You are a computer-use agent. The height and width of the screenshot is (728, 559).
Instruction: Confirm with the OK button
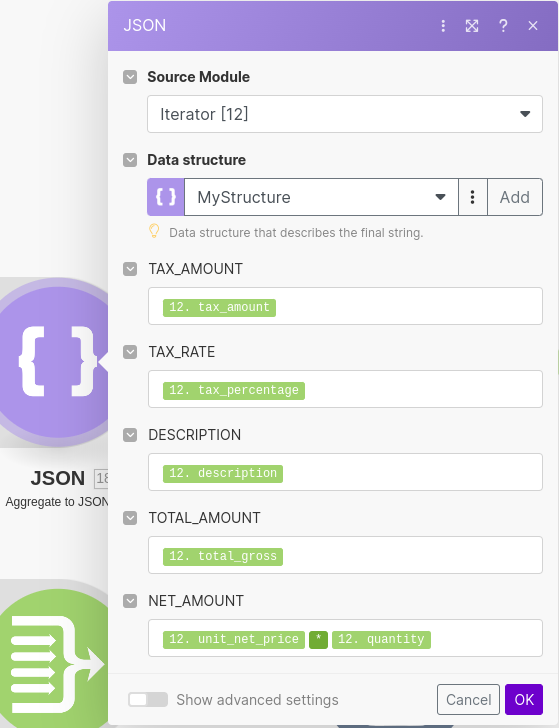point(524,699)
